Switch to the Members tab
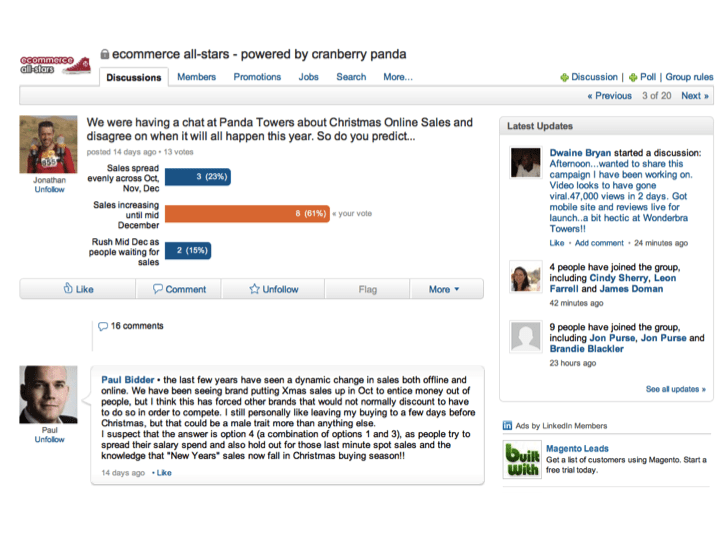The height and width of the screenshot is (540, 720). [196, 77]
